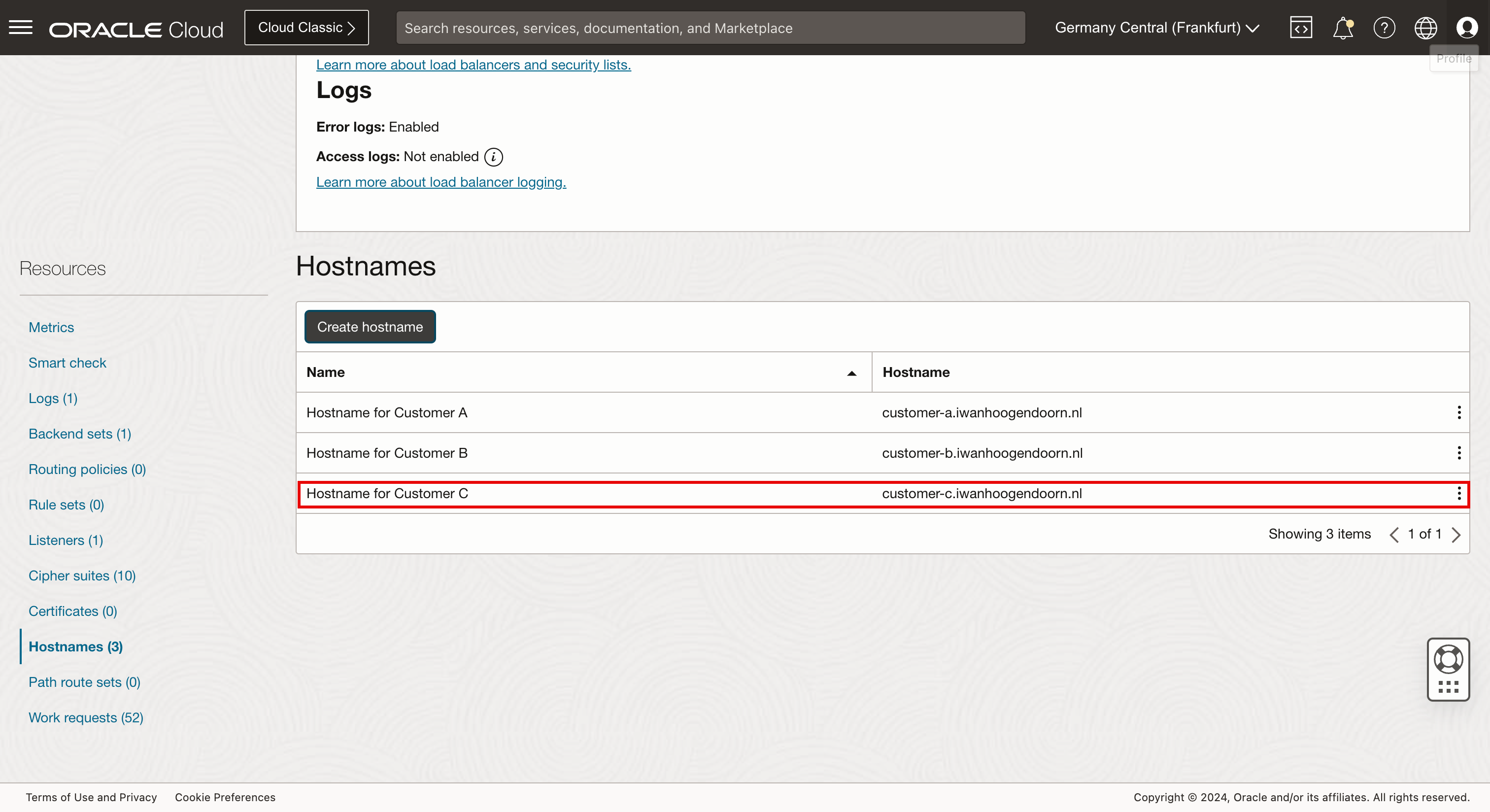
Task: Select Listeners (1) in Resources
Action: (x=66, y=540)
